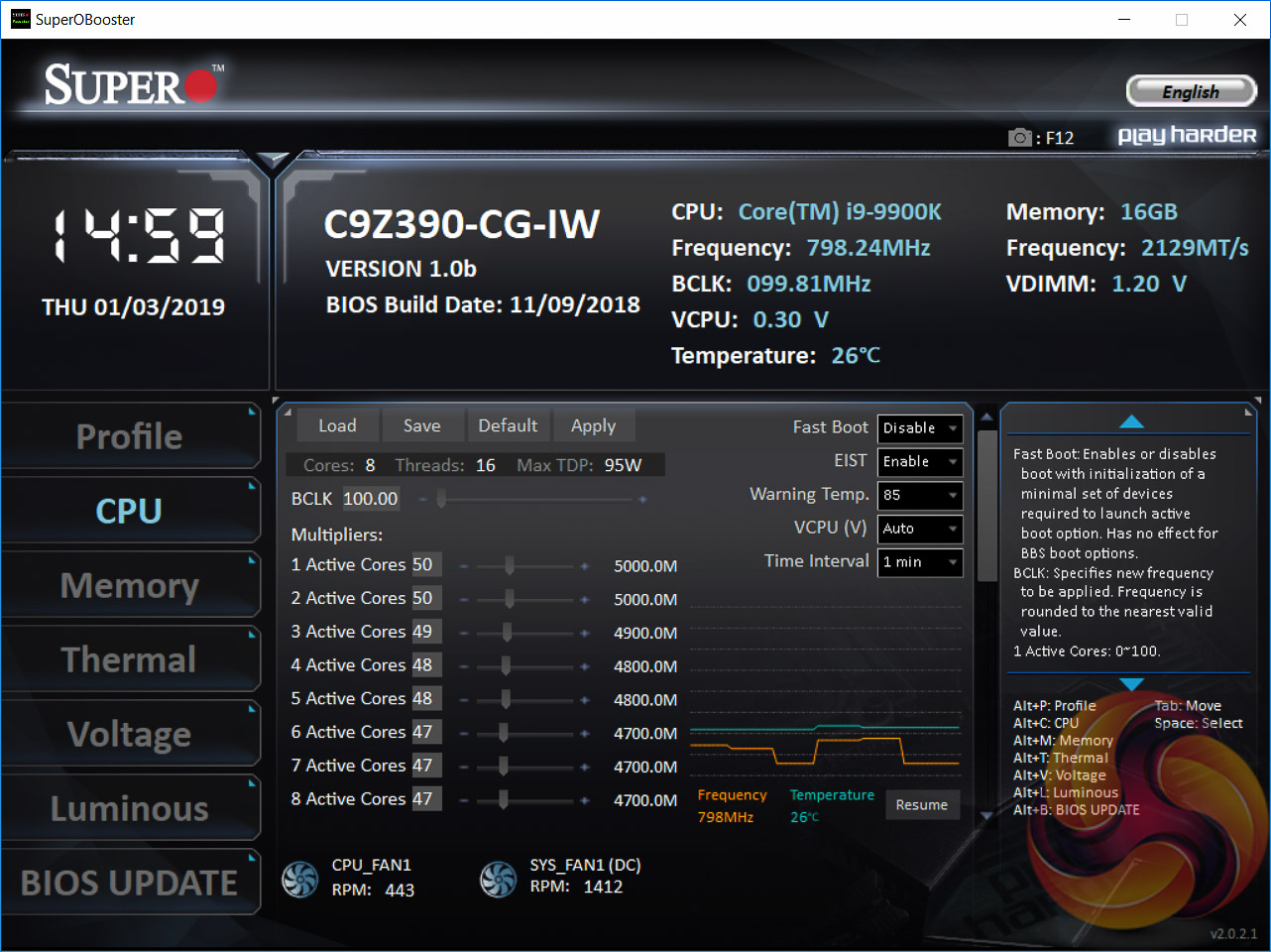Open the Fast Boot dropdown
The width and height of the screenshot is (1271, 952).
tap(920, 428)
